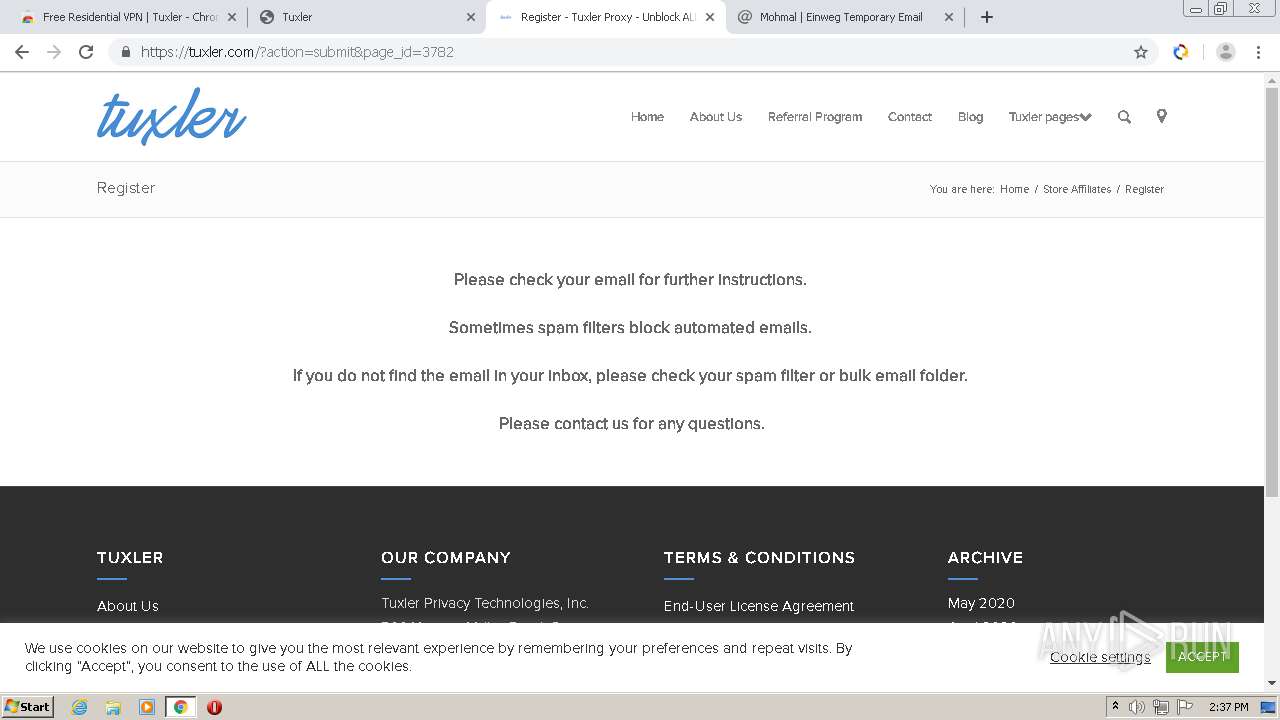This screenshot has width=1280, height=720.
Task: Click the Tuxler logo
Action: pos(171,115)
